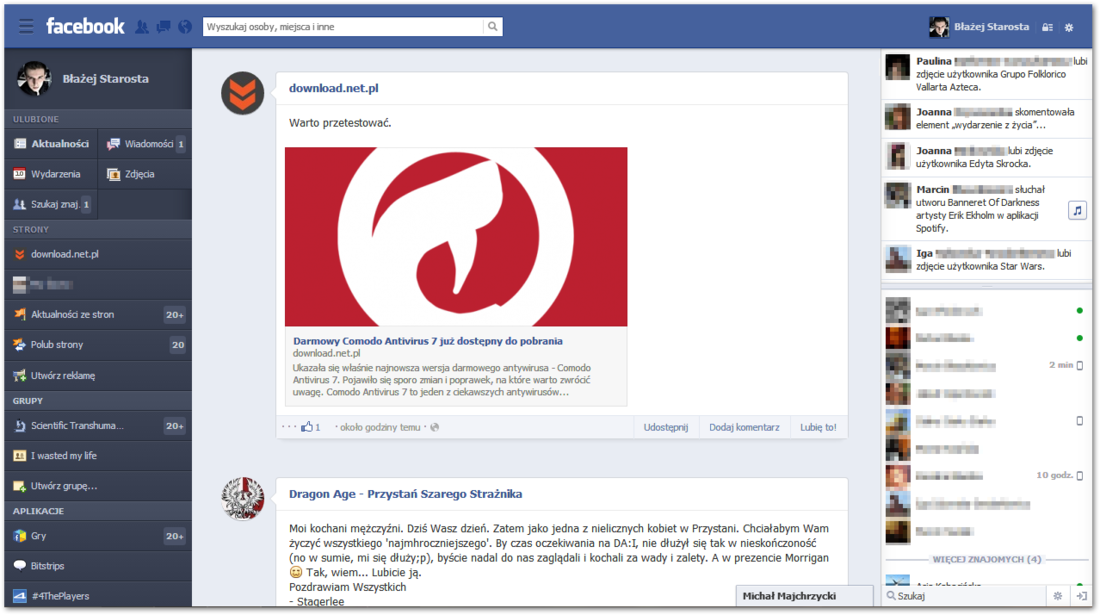This screenshot has height=615, width=1100.
Task: Open the settings gear in top bar
Action: click(1068, 27)
